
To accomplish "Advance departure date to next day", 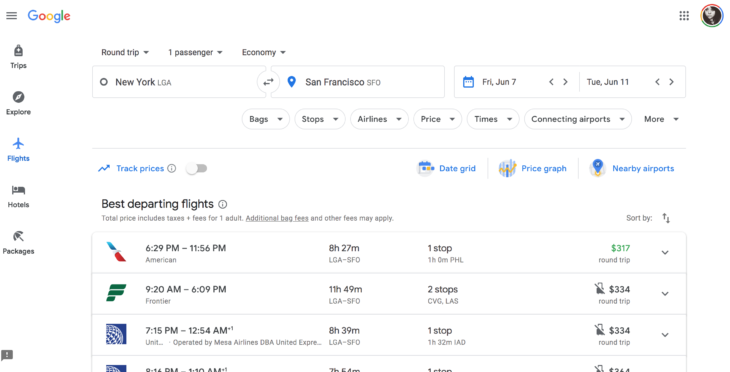I will tap(565, 82).
